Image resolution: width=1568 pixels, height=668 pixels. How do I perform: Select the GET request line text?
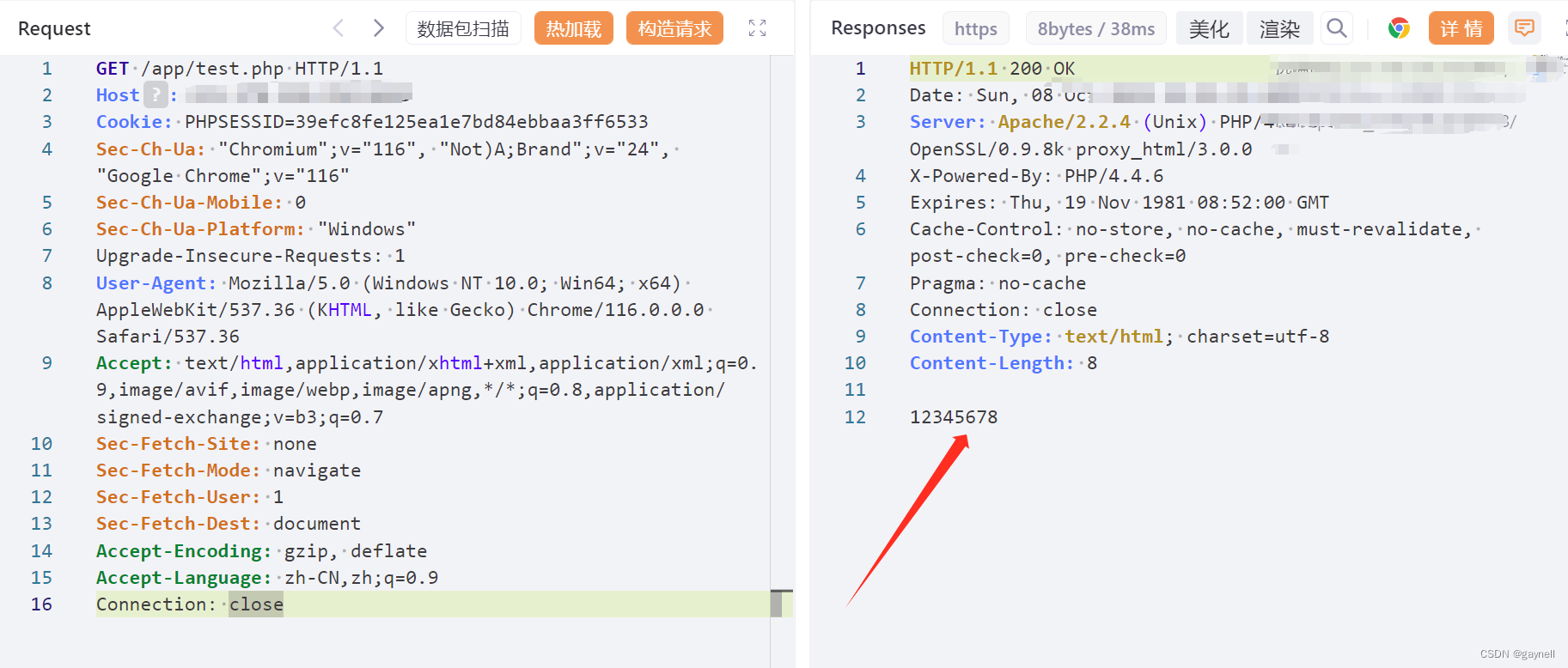[240, 68]
